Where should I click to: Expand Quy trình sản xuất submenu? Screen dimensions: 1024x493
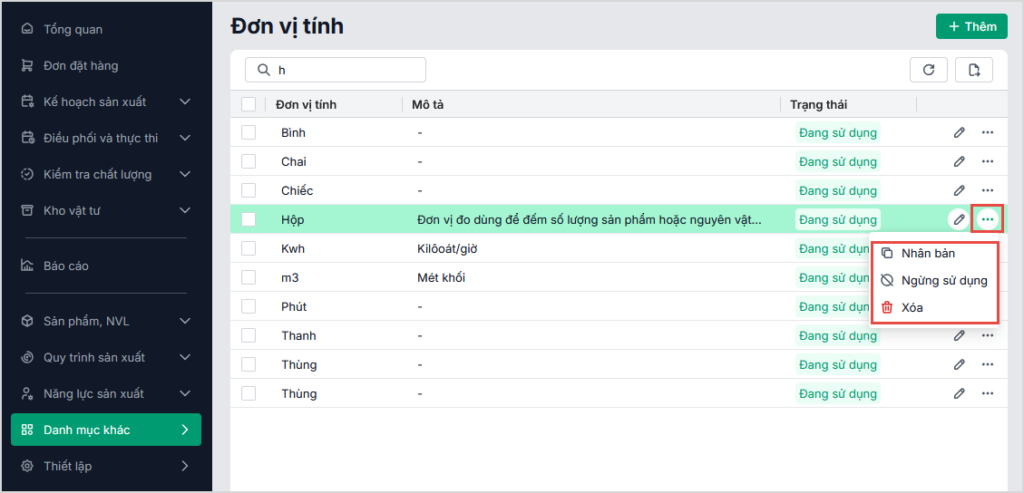185,358
